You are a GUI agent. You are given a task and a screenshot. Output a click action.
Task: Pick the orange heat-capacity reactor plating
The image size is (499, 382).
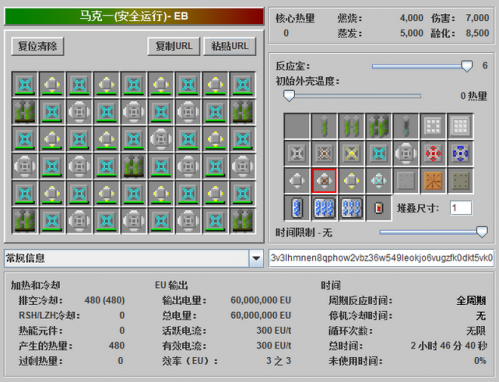click(x=433, y=181)
